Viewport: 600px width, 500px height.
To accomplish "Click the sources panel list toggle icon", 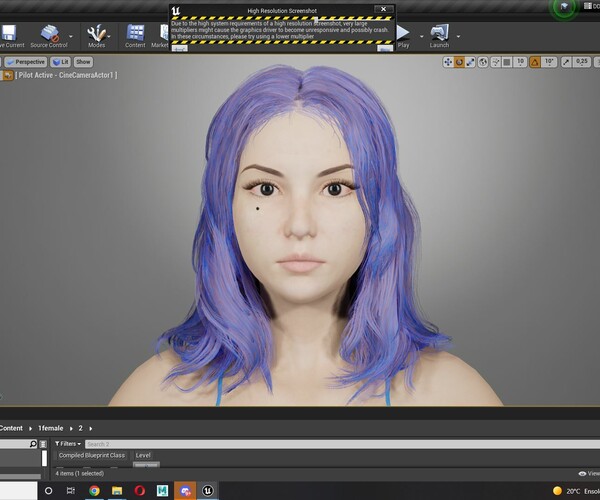I will coord(43,444).
